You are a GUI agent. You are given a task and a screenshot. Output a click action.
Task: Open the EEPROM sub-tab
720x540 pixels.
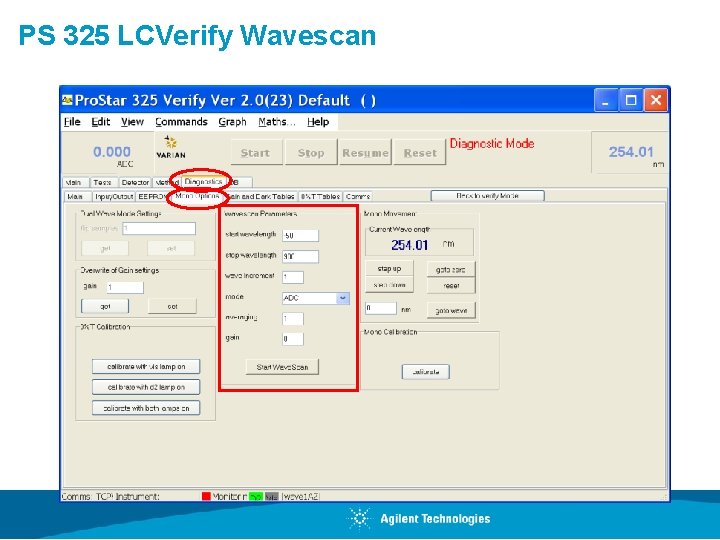pos(152,197)
